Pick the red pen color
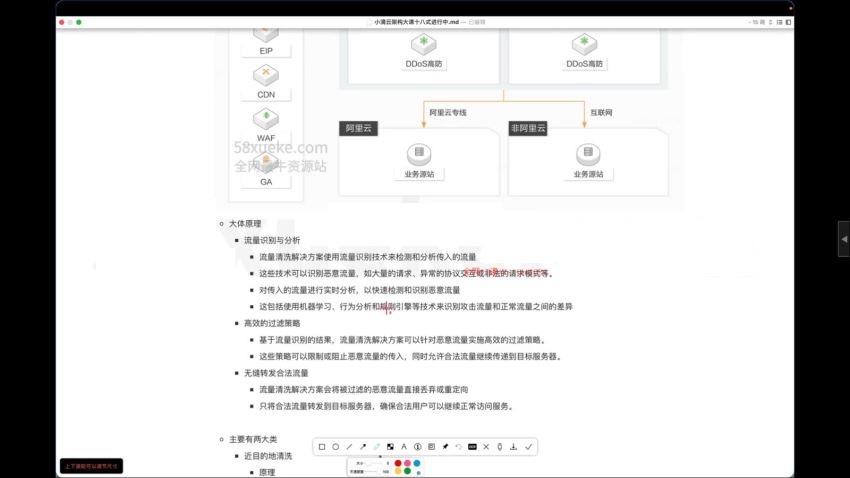Viewport: 850px width, 478px height. [x=398, y=463]
